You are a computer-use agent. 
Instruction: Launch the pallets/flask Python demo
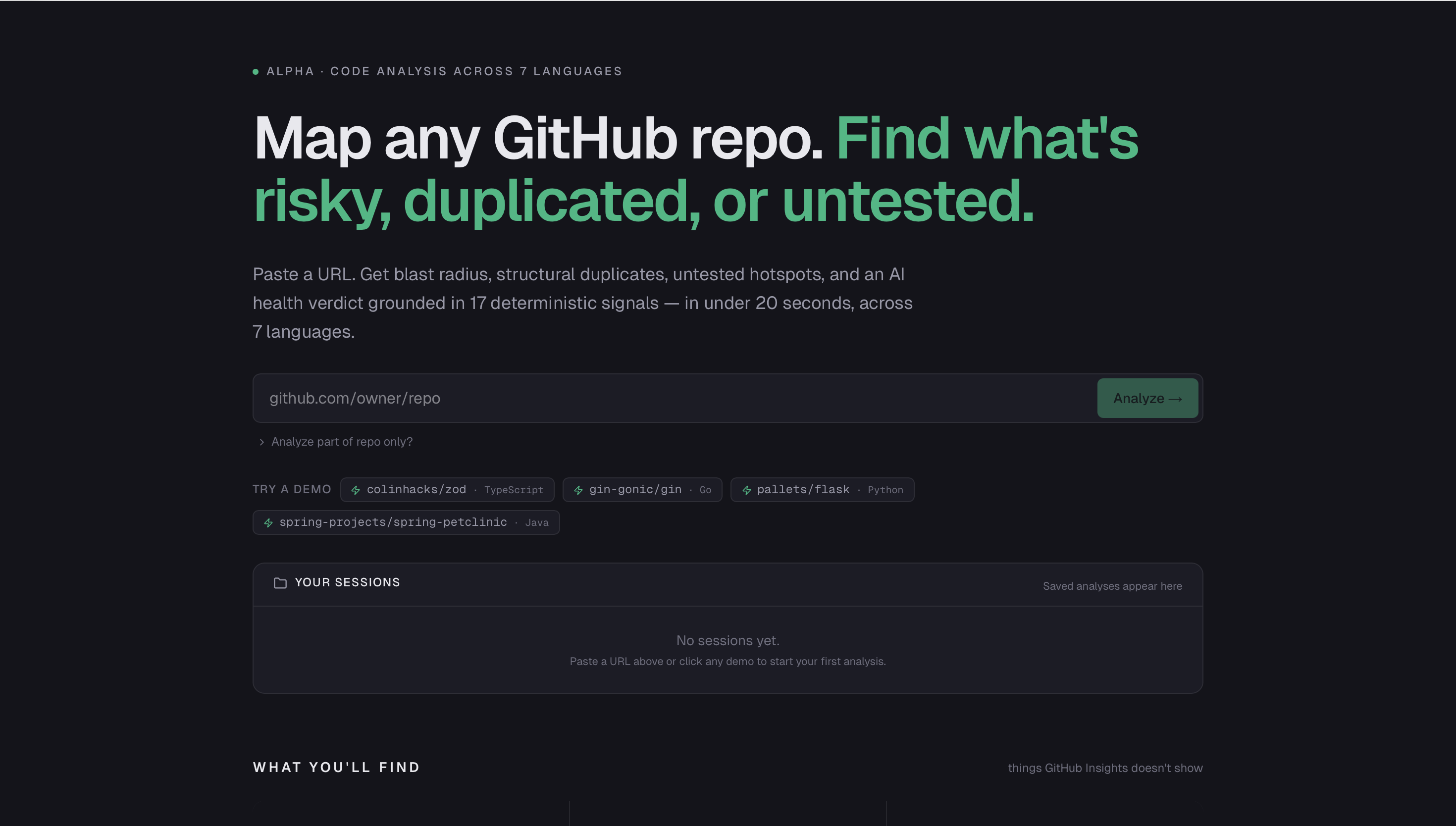click(x=823, y=490)
